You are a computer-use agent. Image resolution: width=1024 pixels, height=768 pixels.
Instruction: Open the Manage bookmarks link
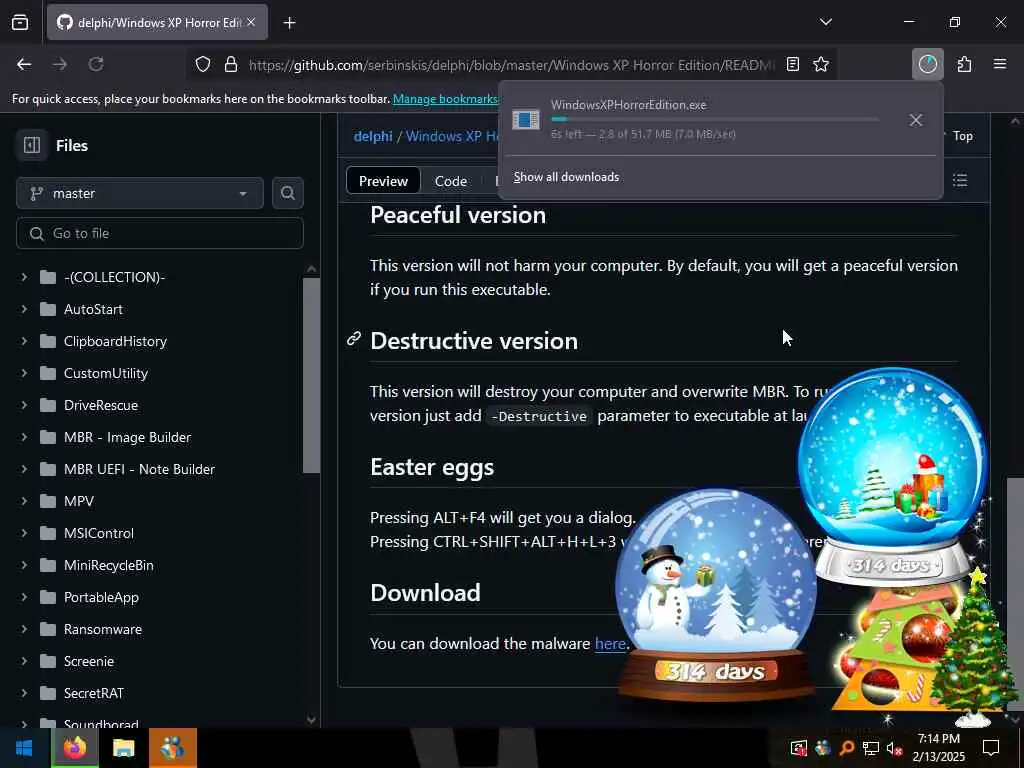445,99
